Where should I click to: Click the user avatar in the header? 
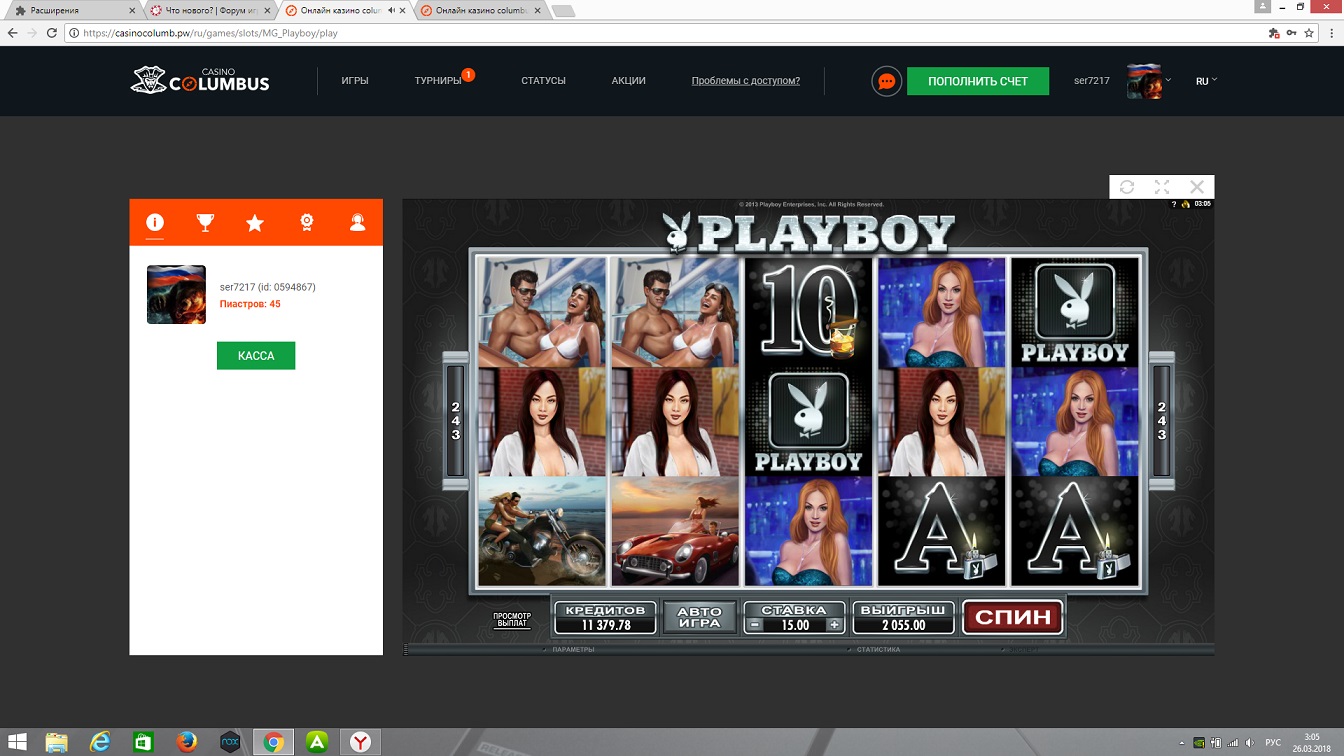(x=1144, y=81)
